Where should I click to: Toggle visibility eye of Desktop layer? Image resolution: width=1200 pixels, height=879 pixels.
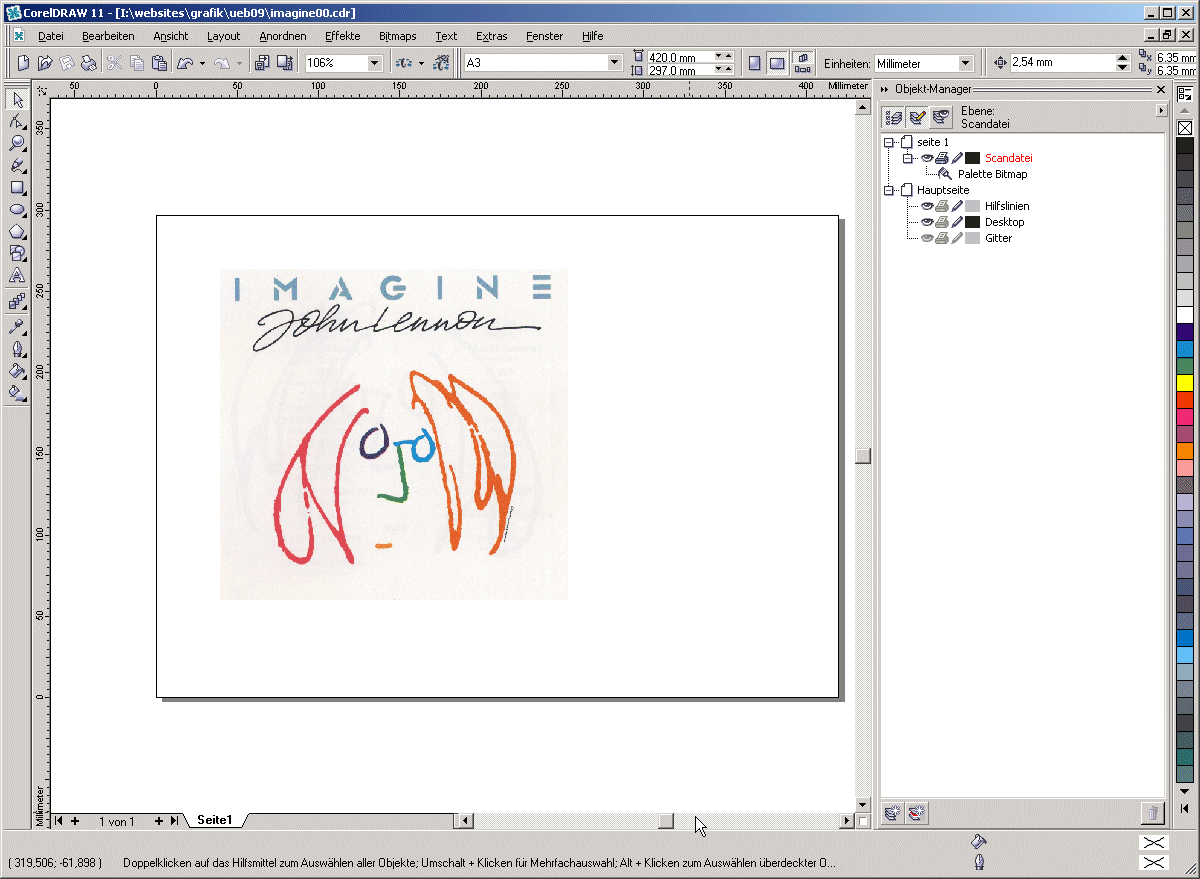pyautogui.click(x=927, y=222)
